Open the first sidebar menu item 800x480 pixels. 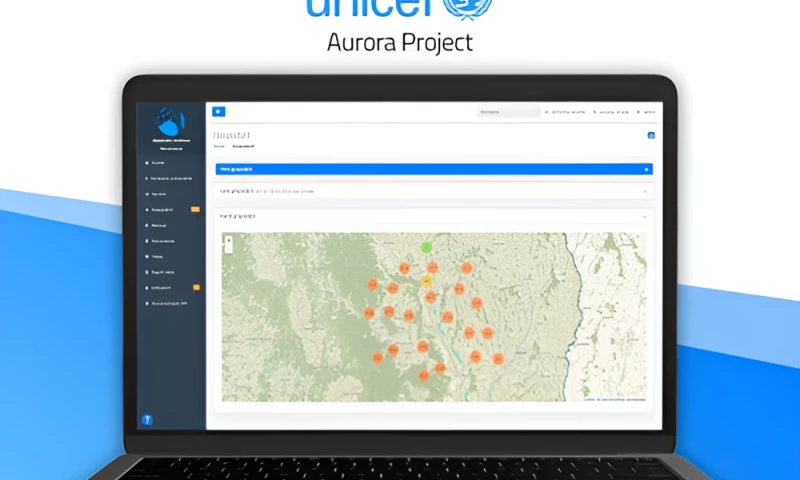158,162
